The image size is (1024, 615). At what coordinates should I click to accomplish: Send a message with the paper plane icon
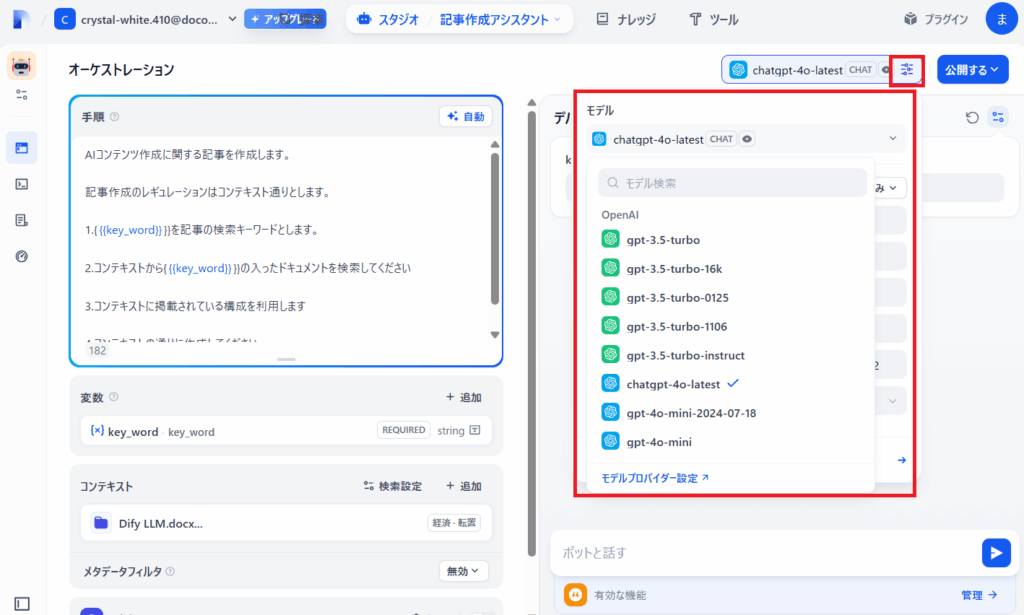pos(996,552)
